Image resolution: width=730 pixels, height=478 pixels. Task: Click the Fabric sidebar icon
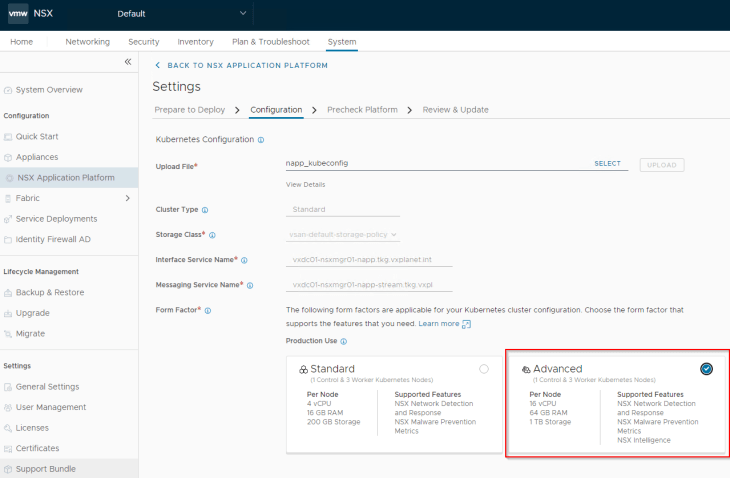pyautogui.click(x=8, y=198)
